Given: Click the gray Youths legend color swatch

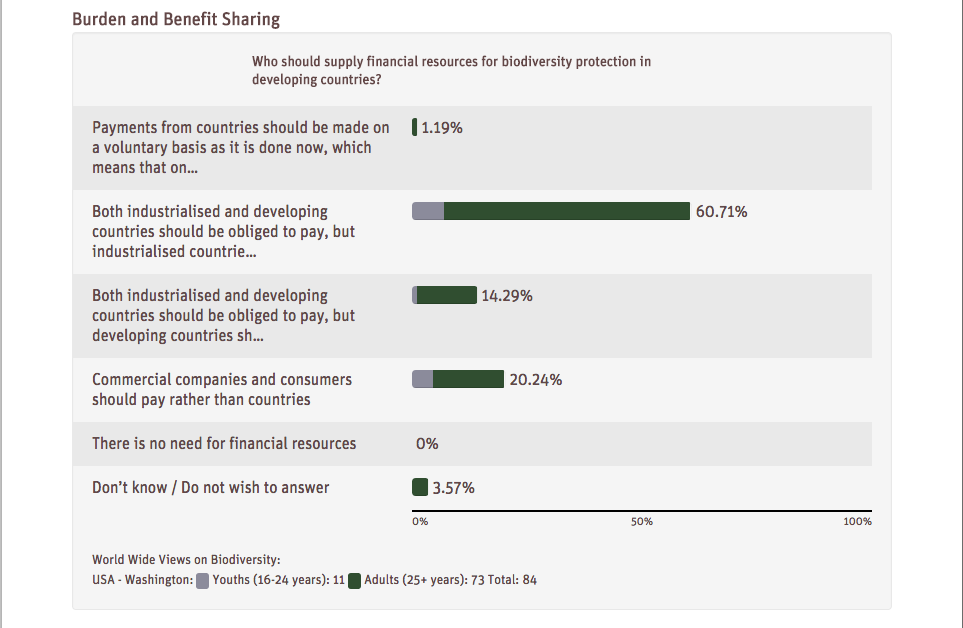Looking at the screenshot, I should point(203,580).
